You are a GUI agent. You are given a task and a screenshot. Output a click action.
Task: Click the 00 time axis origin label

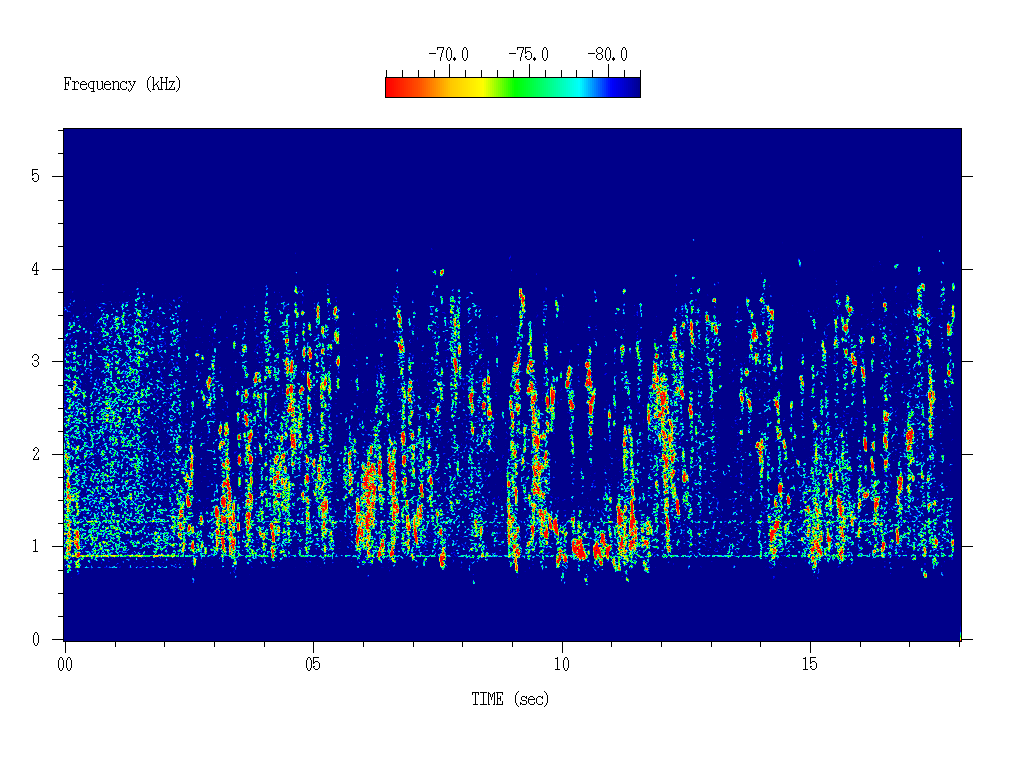click(65, 664)
